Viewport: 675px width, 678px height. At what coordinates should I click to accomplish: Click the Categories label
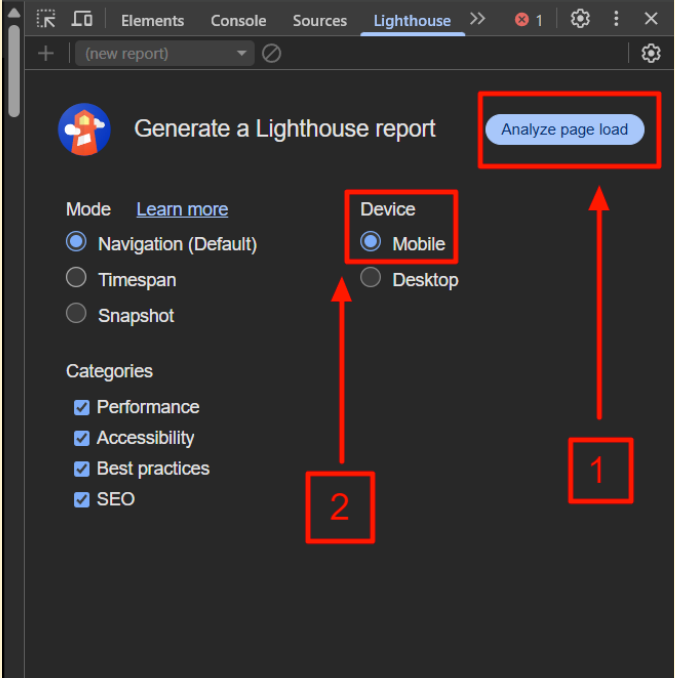tap(109, 371)
